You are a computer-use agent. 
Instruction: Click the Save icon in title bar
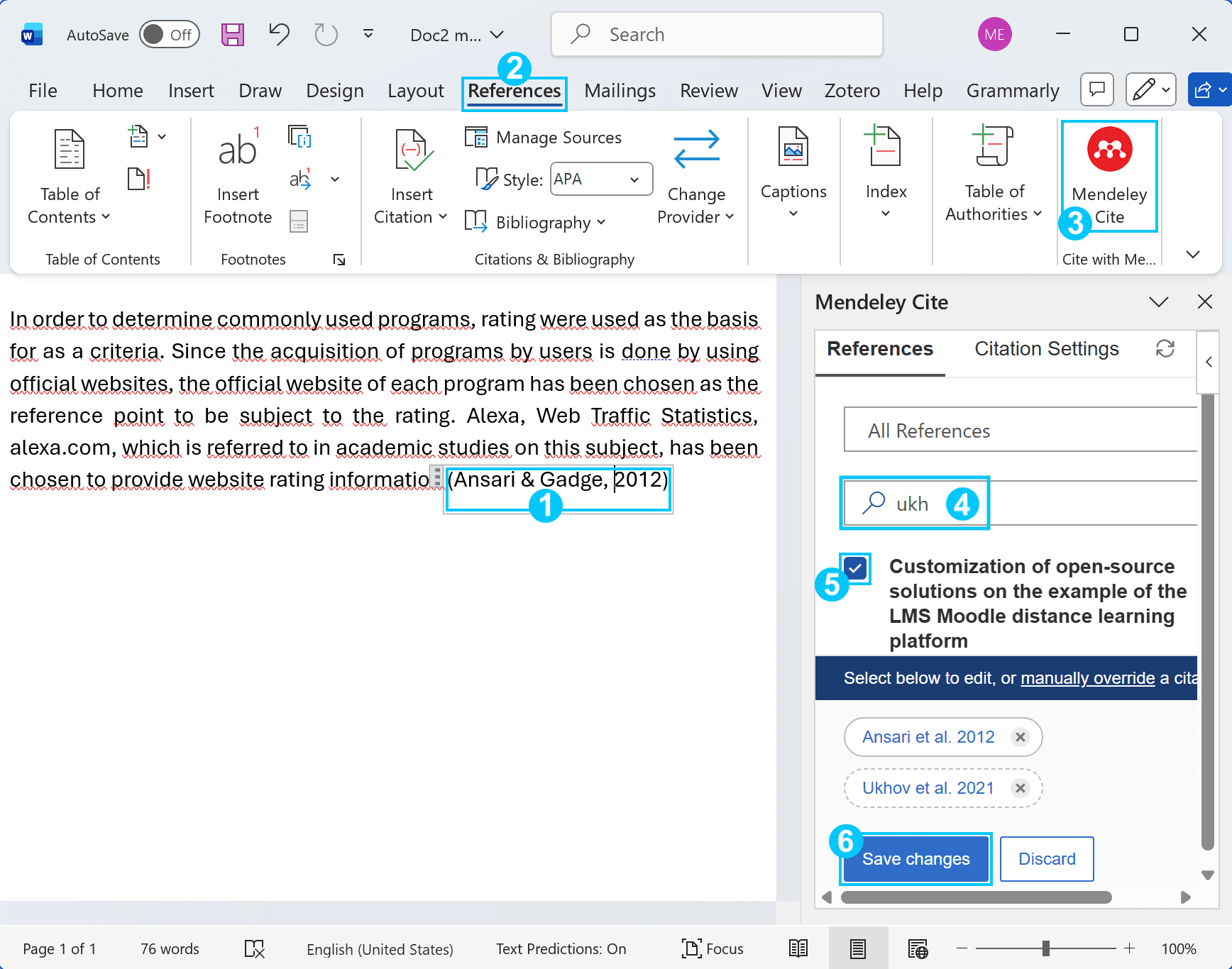click(233, 35)
